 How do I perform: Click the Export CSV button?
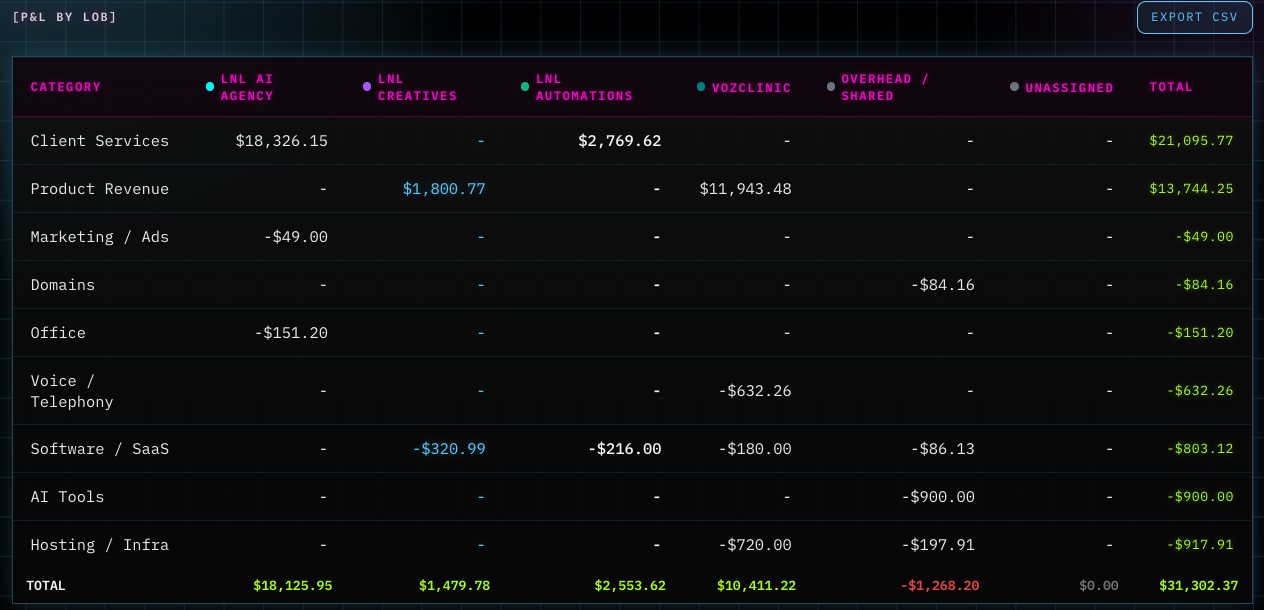coord(1194,17)
